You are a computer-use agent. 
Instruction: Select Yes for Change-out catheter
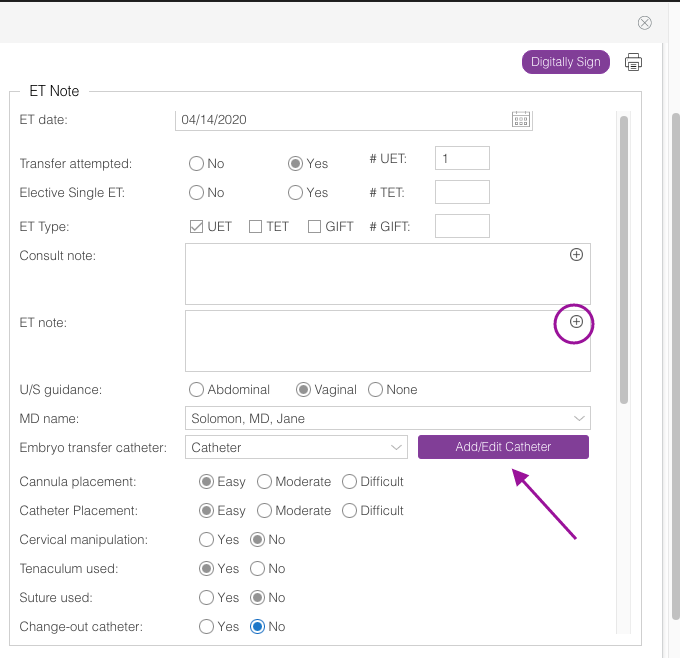(x=206, y=627)
